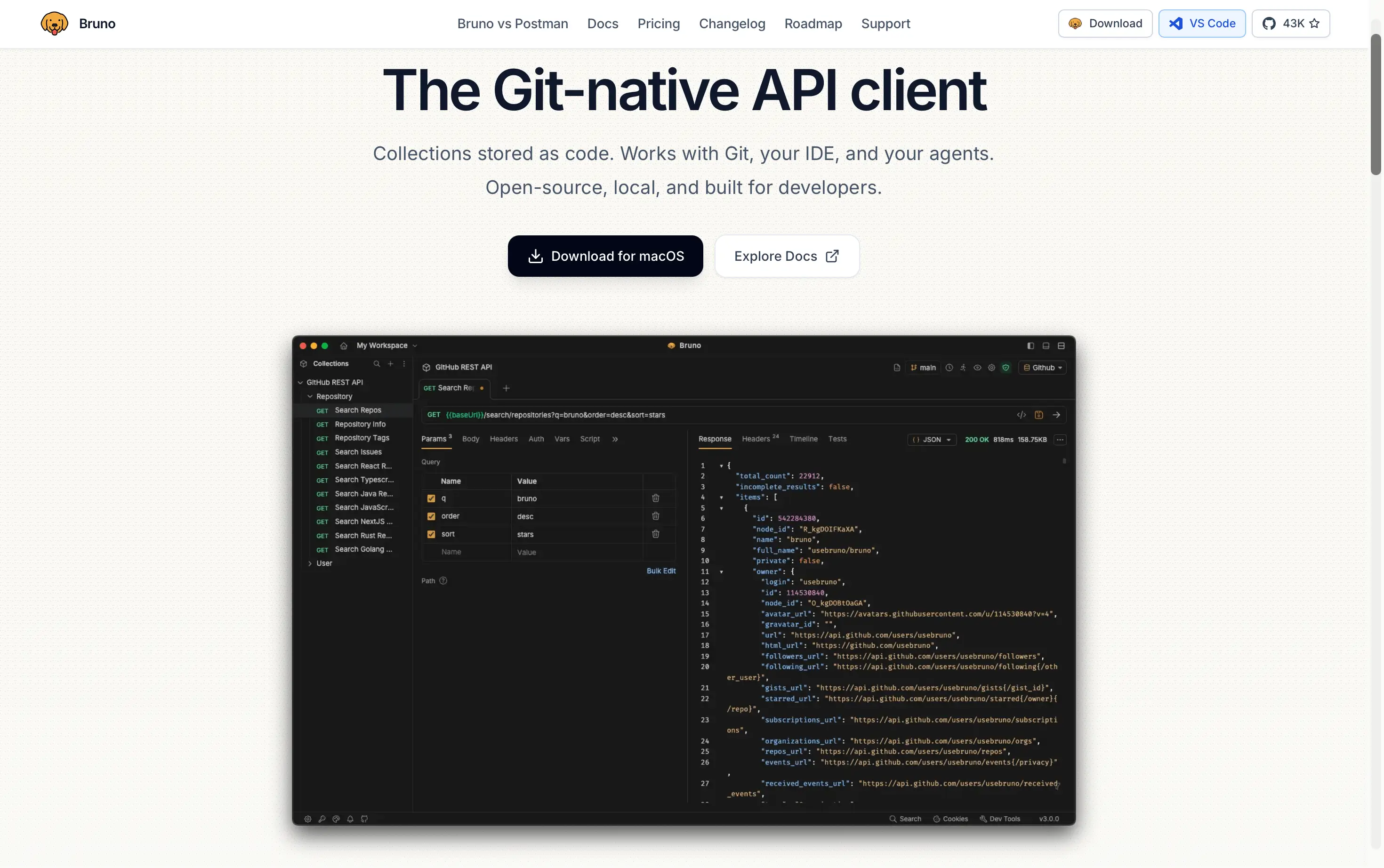The image size is (1384, 868).
Task: Open the JSON response format dropdown
Action: pos(932,440)
